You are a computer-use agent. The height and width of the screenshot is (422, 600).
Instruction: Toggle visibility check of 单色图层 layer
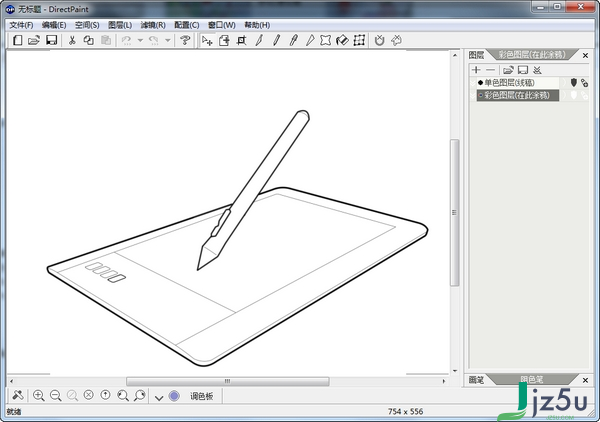tap(473, 83)
